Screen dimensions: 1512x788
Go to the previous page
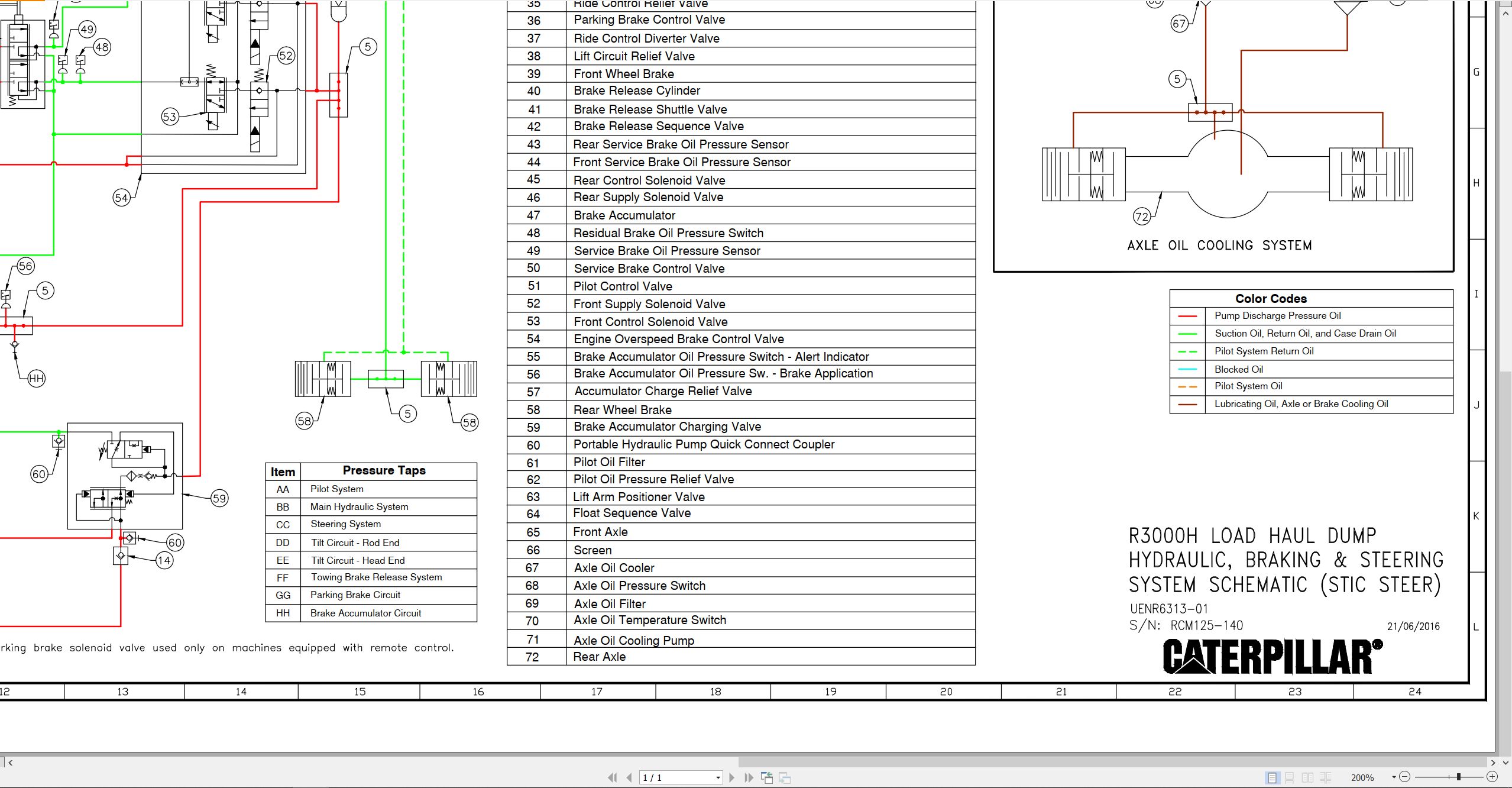(629, 777)
